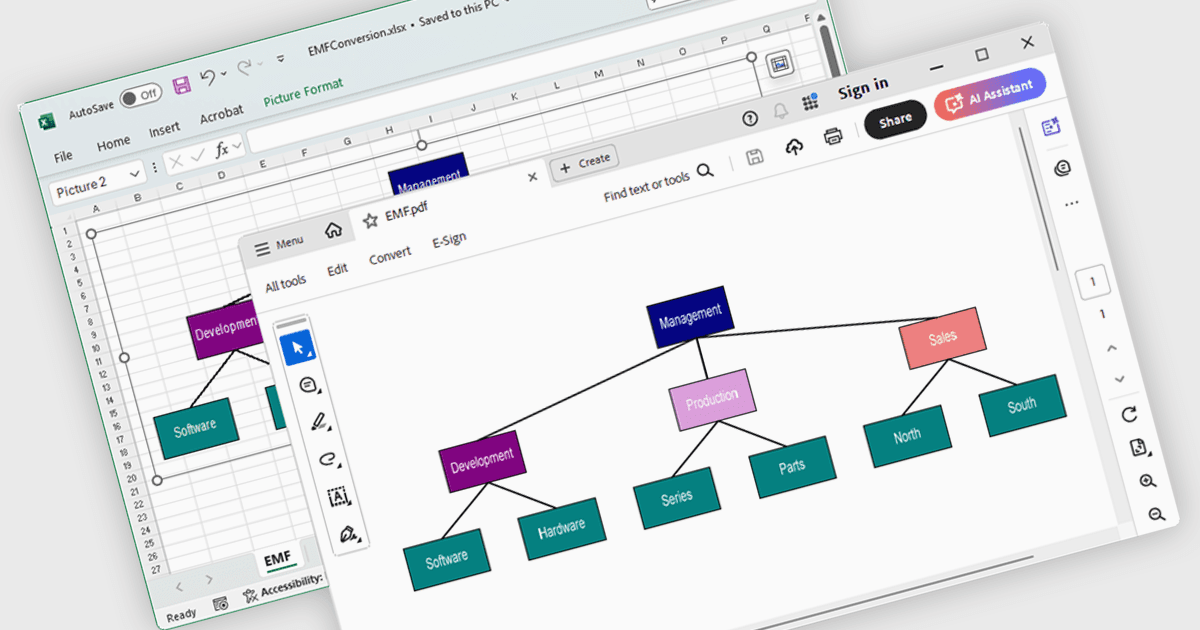The image size is (1200, 630).
Task: Click the macro recording icon in the status bar
Action: 220,603
